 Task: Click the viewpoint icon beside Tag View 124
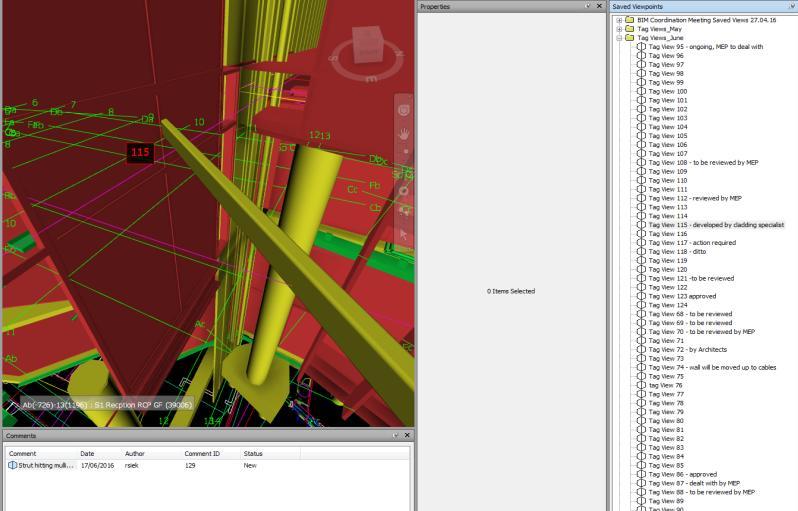(x=641, y=305)
